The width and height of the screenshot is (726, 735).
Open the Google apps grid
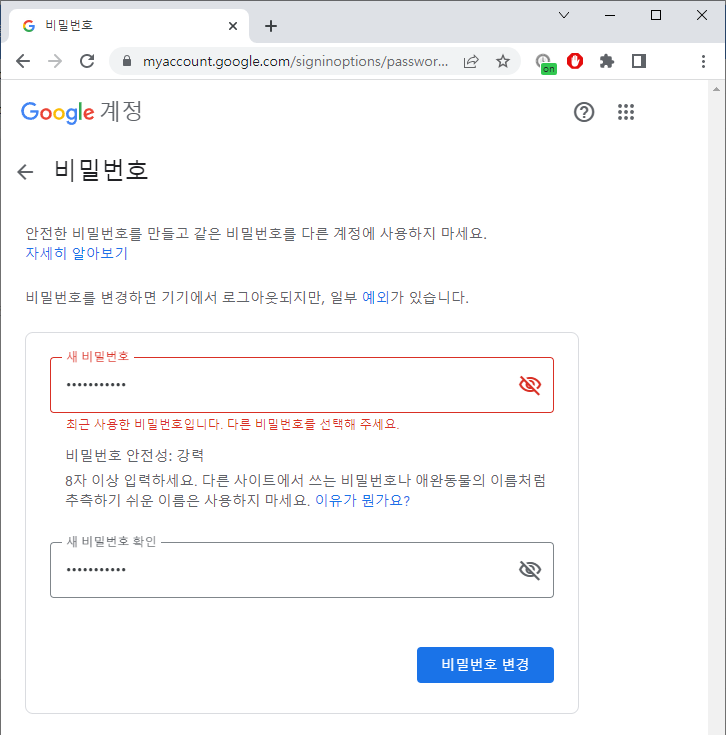(x=626, y=112)
